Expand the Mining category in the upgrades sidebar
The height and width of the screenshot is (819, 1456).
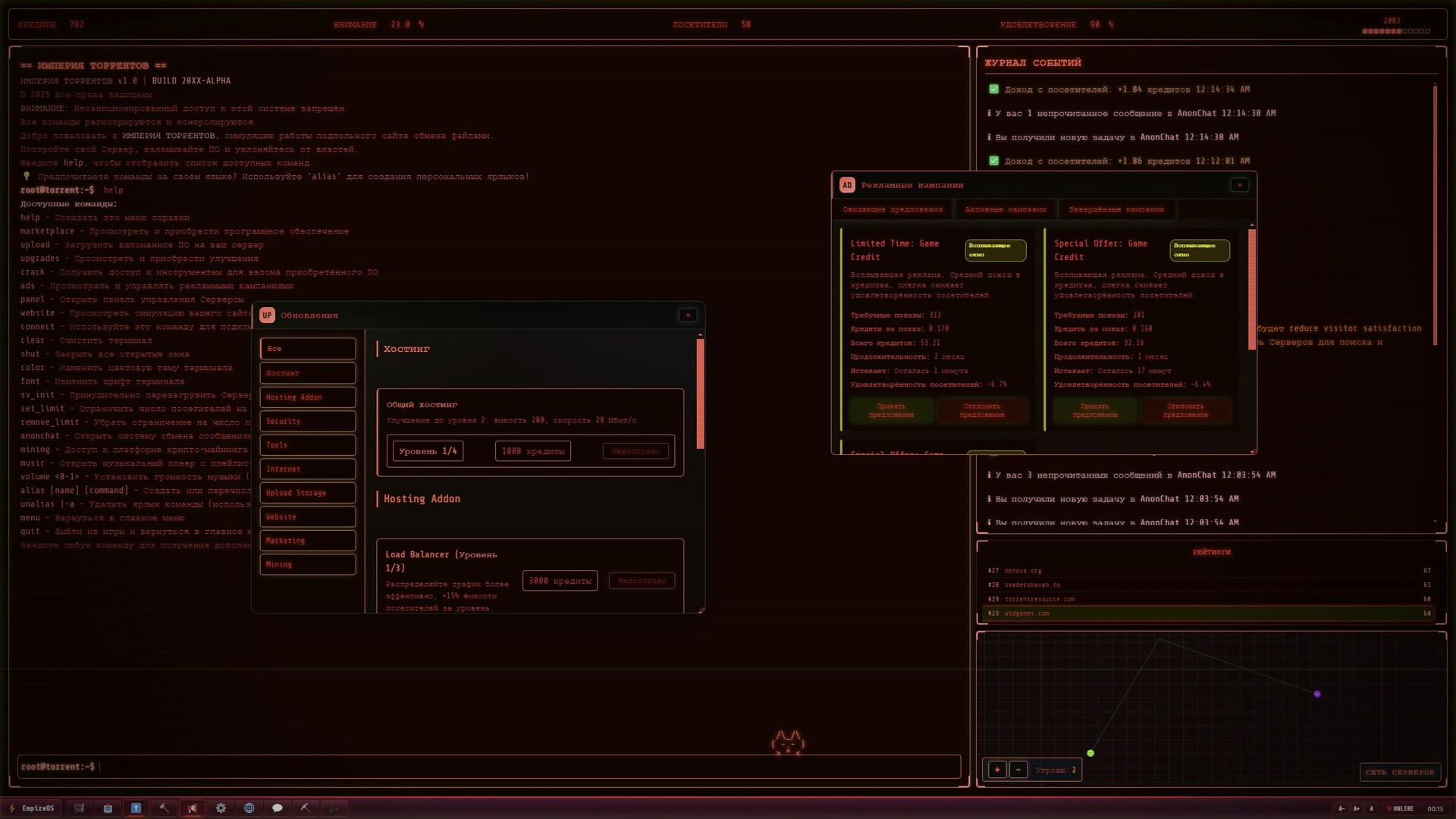[x=307, y=564]
